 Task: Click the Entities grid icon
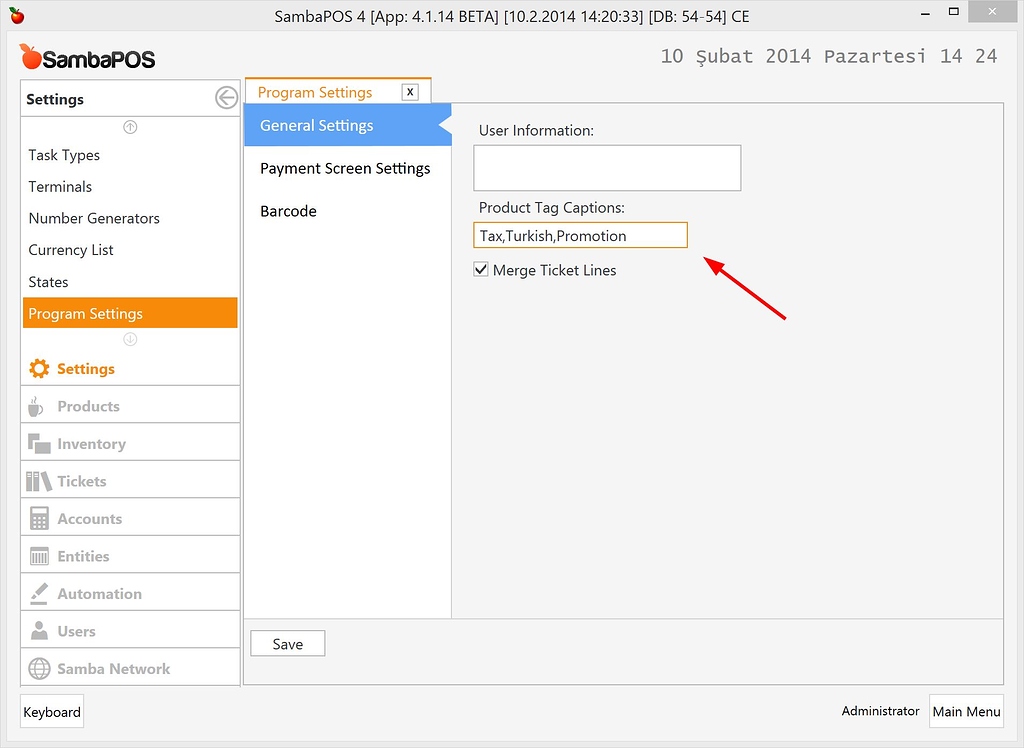click(x=38, y=554)
